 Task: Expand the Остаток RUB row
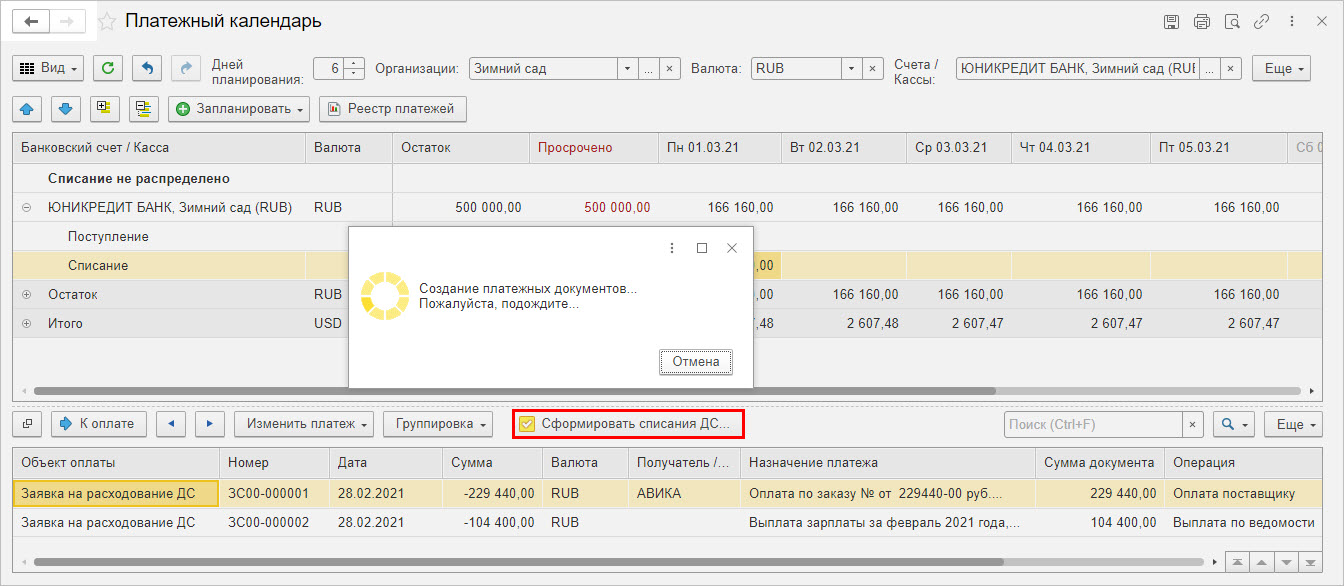pos(26,295)
